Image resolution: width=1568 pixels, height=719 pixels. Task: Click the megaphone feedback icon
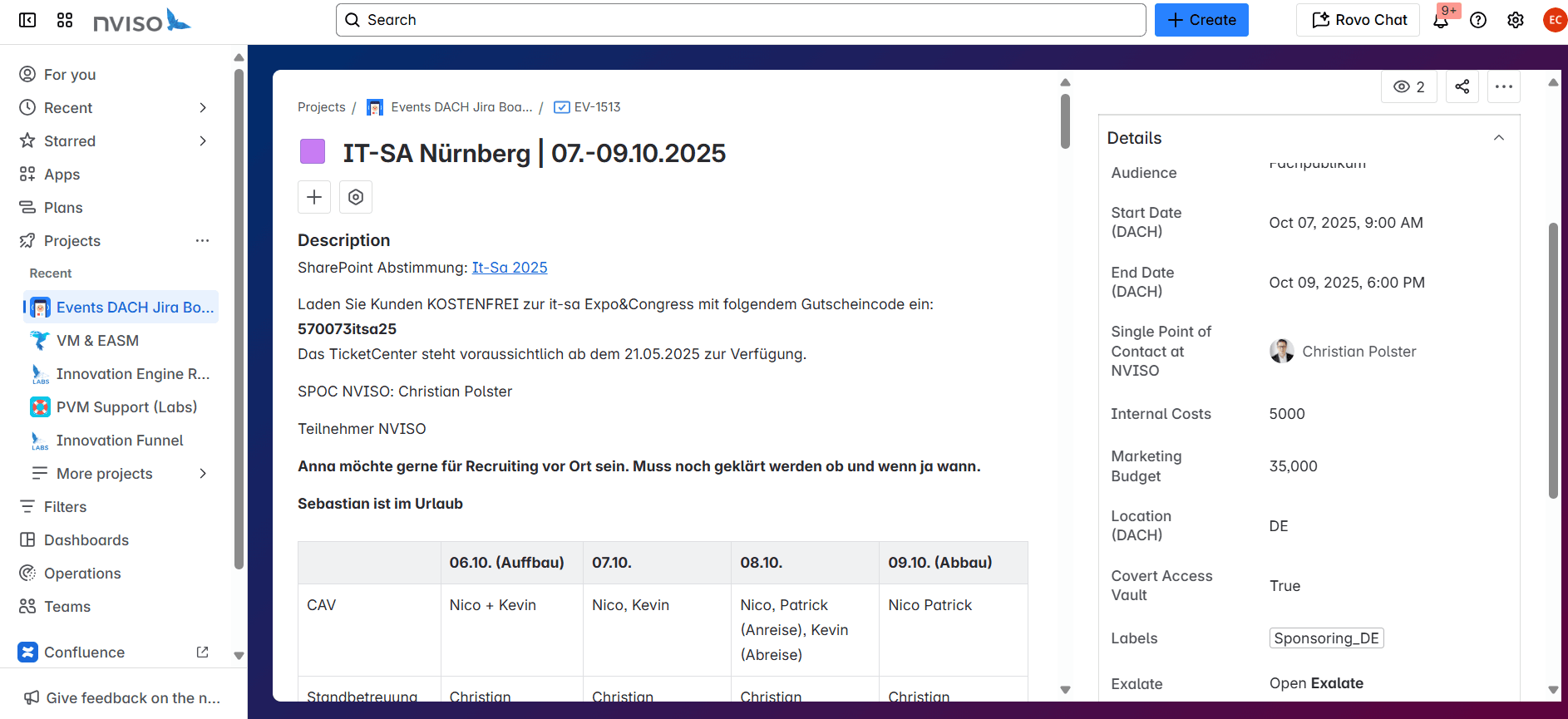(x=32, y=698)
